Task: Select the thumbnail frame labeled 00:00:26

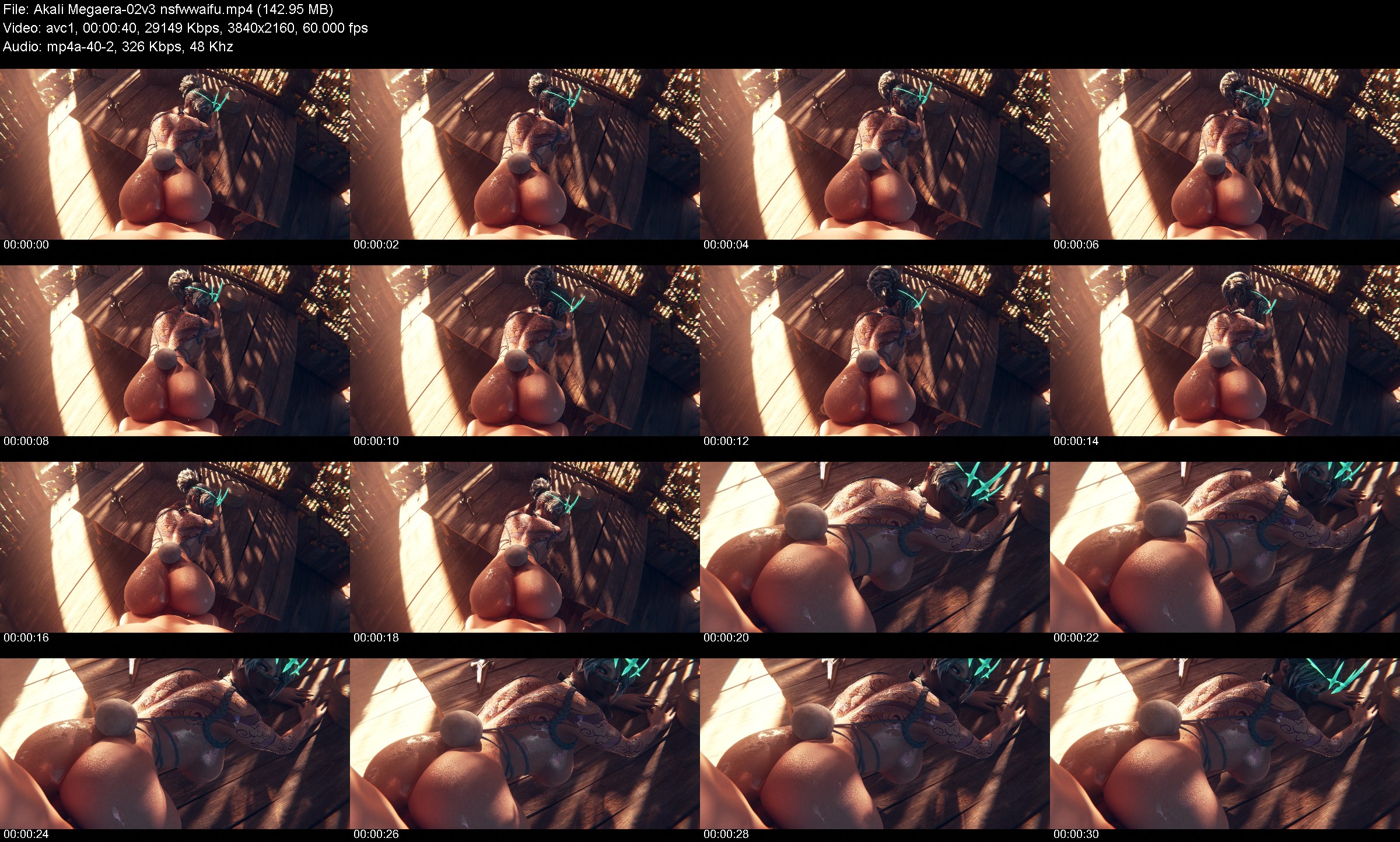Action: pyautogui.click(x=525, y=743)
